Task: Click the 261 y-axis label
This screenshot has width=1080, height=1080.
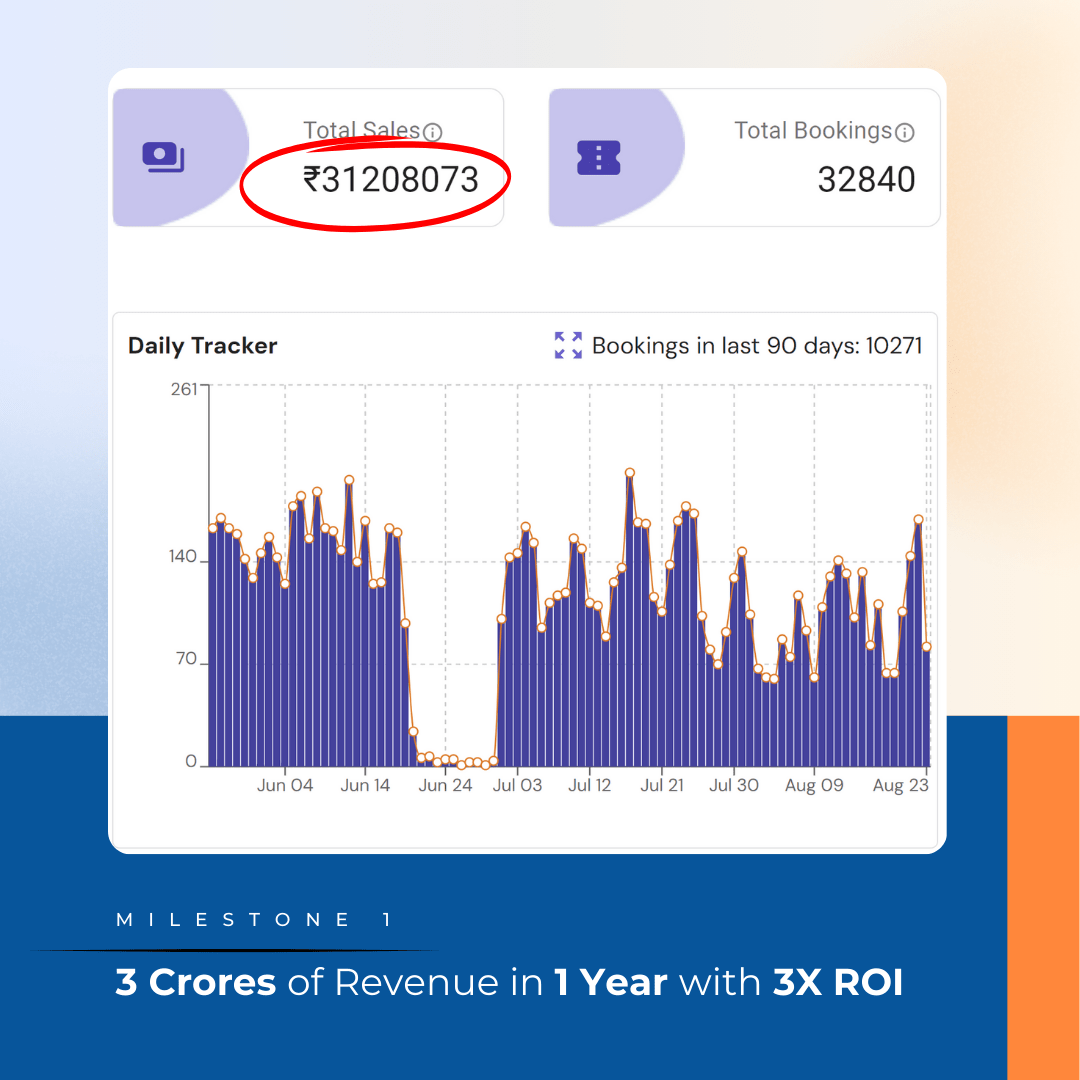Action: coord(184,390)
